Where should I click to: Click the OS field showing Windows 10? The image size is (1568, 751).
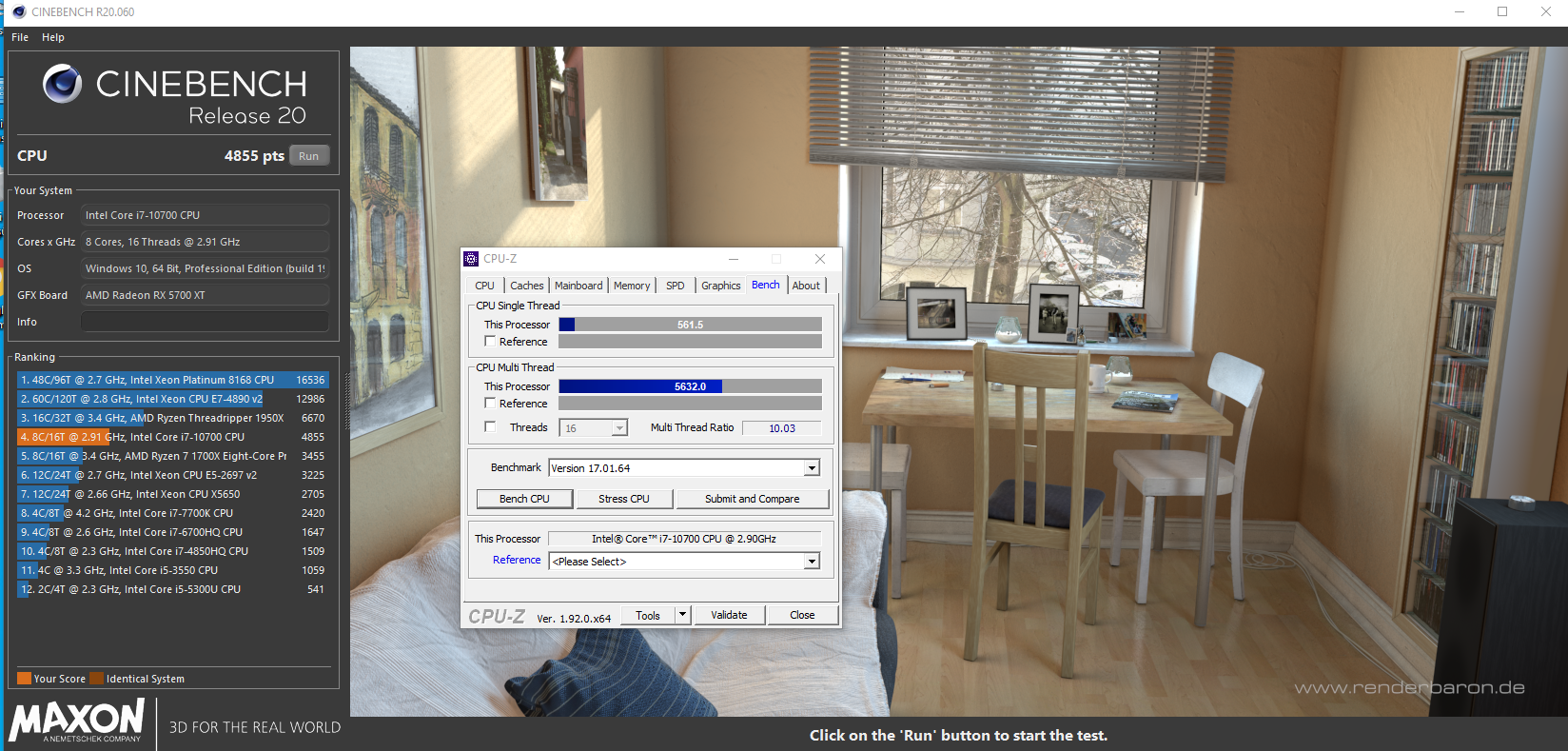pyautogui.click(x=205, y=268)
